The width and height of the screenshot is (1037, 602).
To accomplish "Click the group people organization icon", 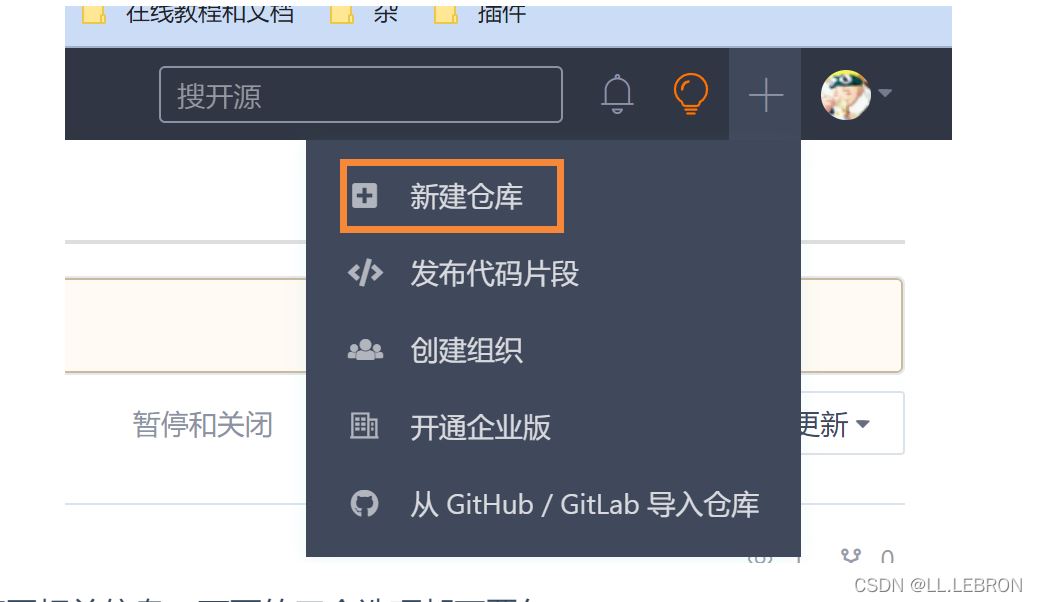I will 365,350.
